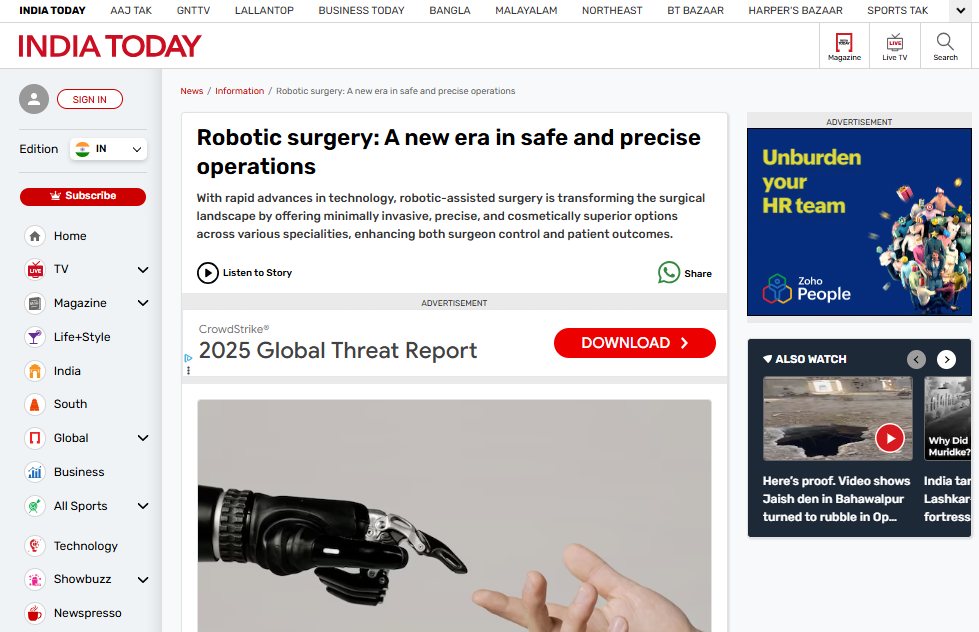Click the Search magnifier icon
The width and height of the screenshot is (979, 632).
coord(945,42)
